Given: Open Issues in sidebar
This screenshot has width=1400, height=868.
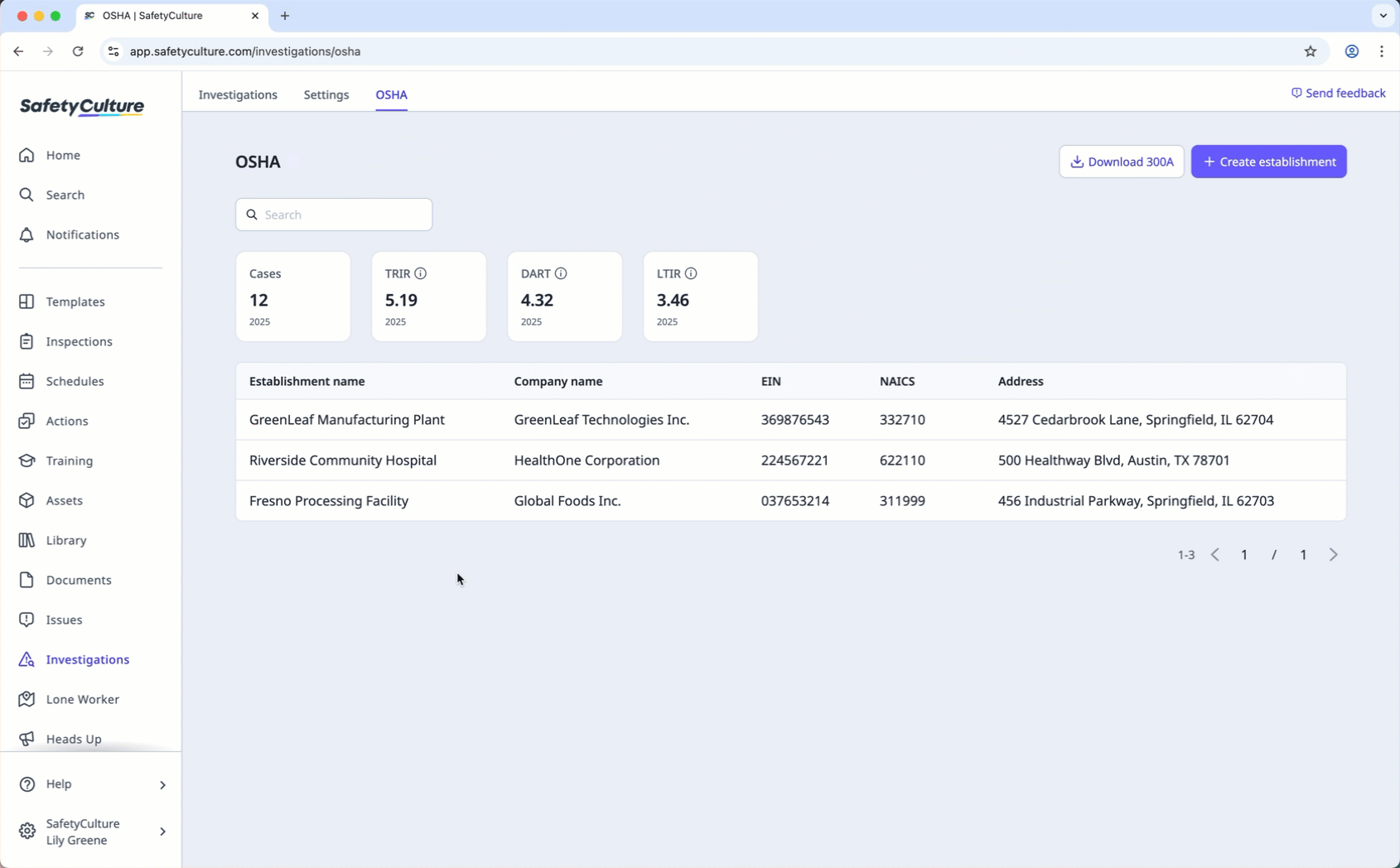Looking at the screenshot, I should (x=51, y=620).
